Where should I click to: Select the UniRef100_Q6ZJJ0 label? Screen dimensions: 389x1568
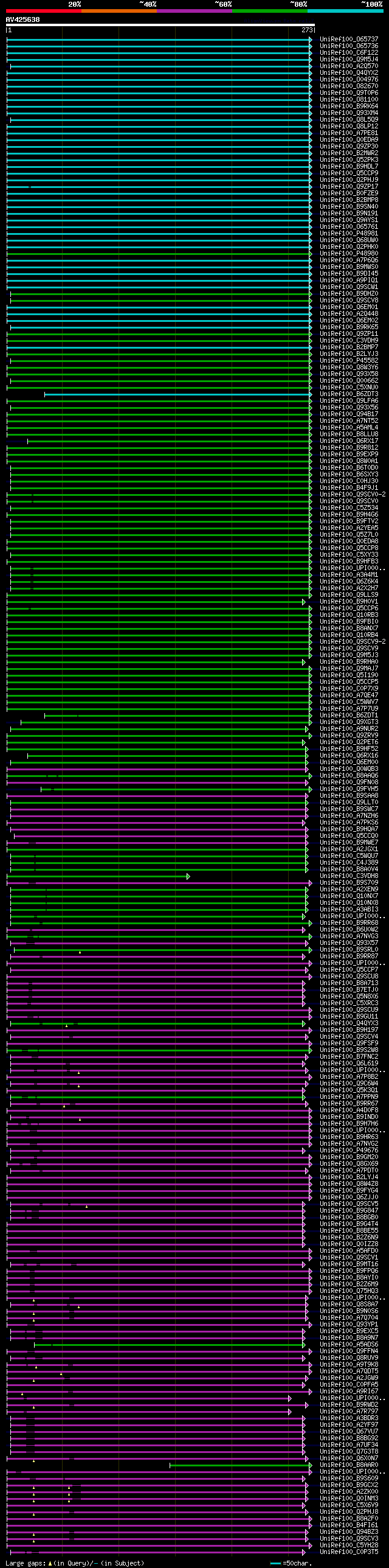349,1198
